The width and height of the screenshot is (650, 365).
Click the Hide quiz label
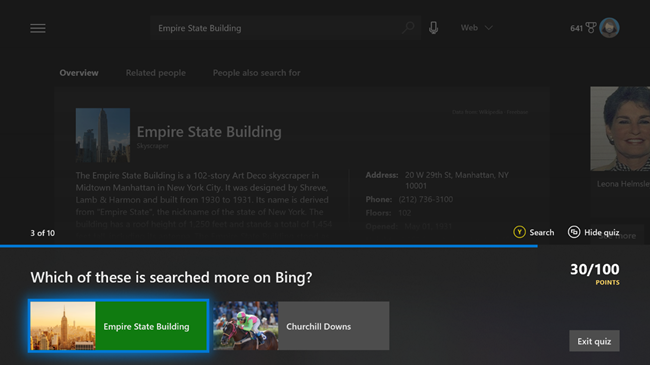coord(601,233)
